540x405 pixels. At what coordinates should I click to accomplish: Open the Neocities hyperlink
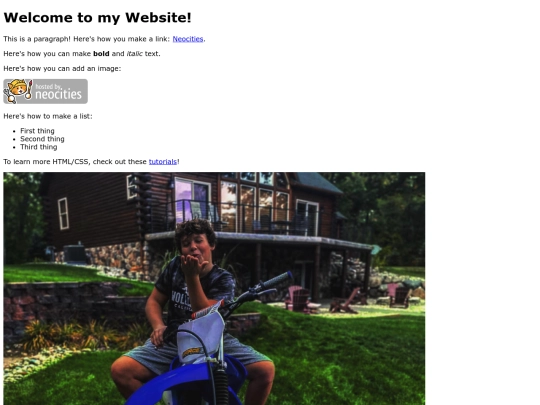[x=188, y=39]
